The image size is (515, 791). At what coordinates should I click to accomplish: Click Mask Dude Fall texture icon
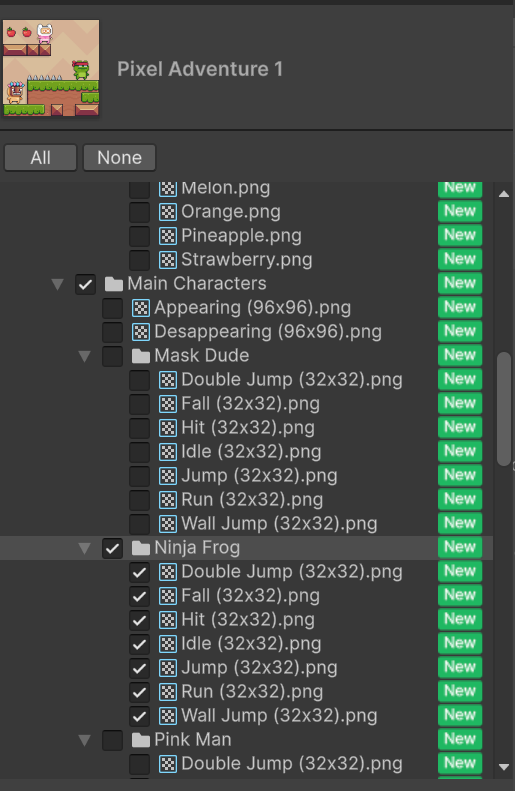[168, 404]
